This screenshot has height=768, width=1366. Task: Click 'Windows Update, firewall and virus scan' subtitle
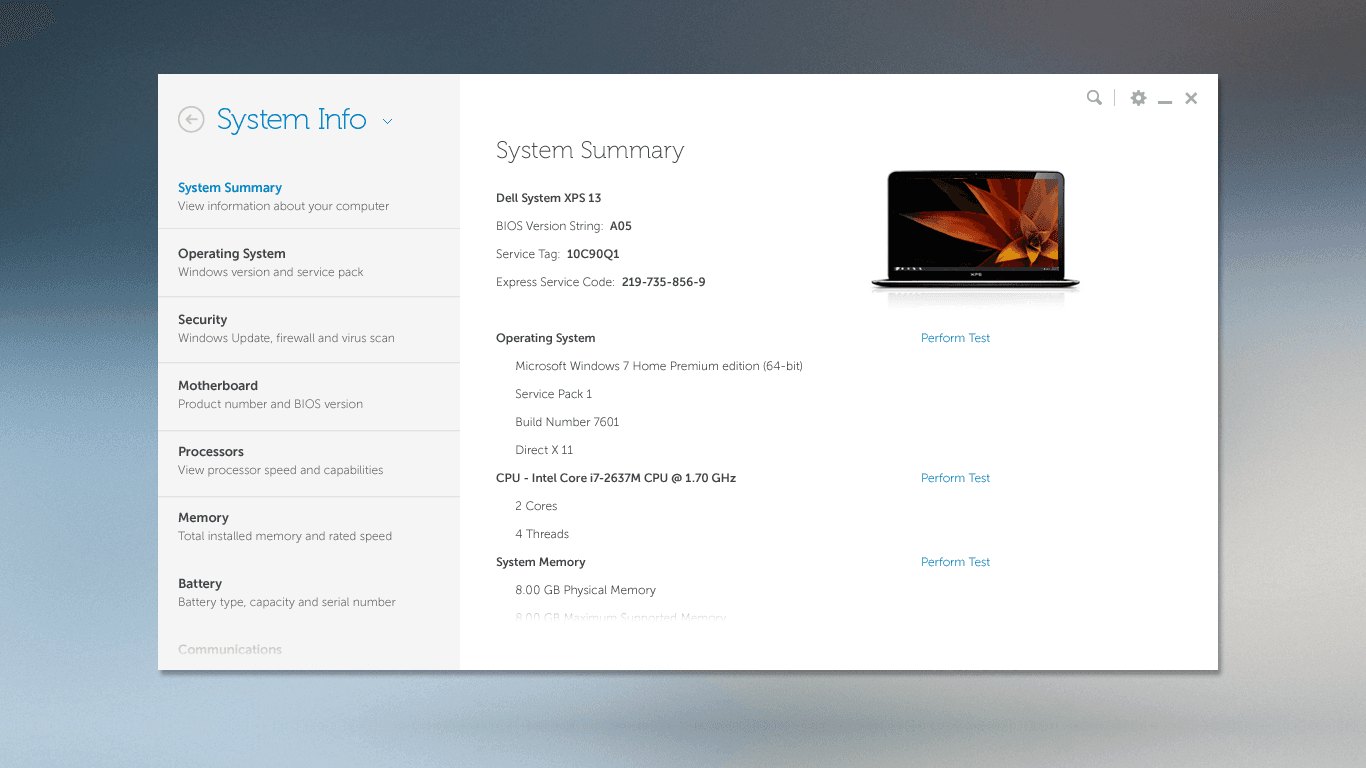(x=286, y=338)
